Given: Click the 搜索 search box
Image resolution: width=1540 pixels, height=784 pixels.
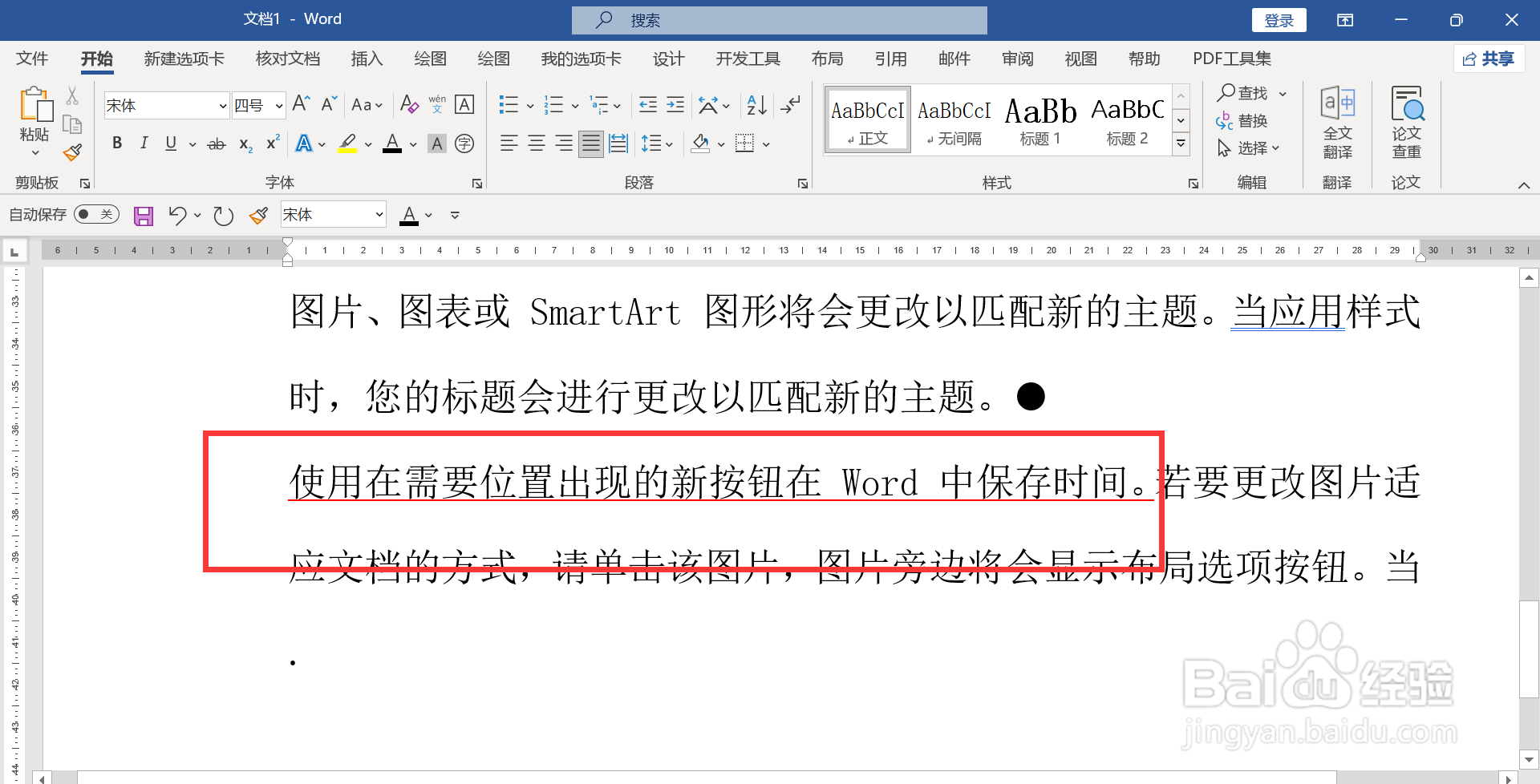Looking at the screenshot, I should 779,20.
